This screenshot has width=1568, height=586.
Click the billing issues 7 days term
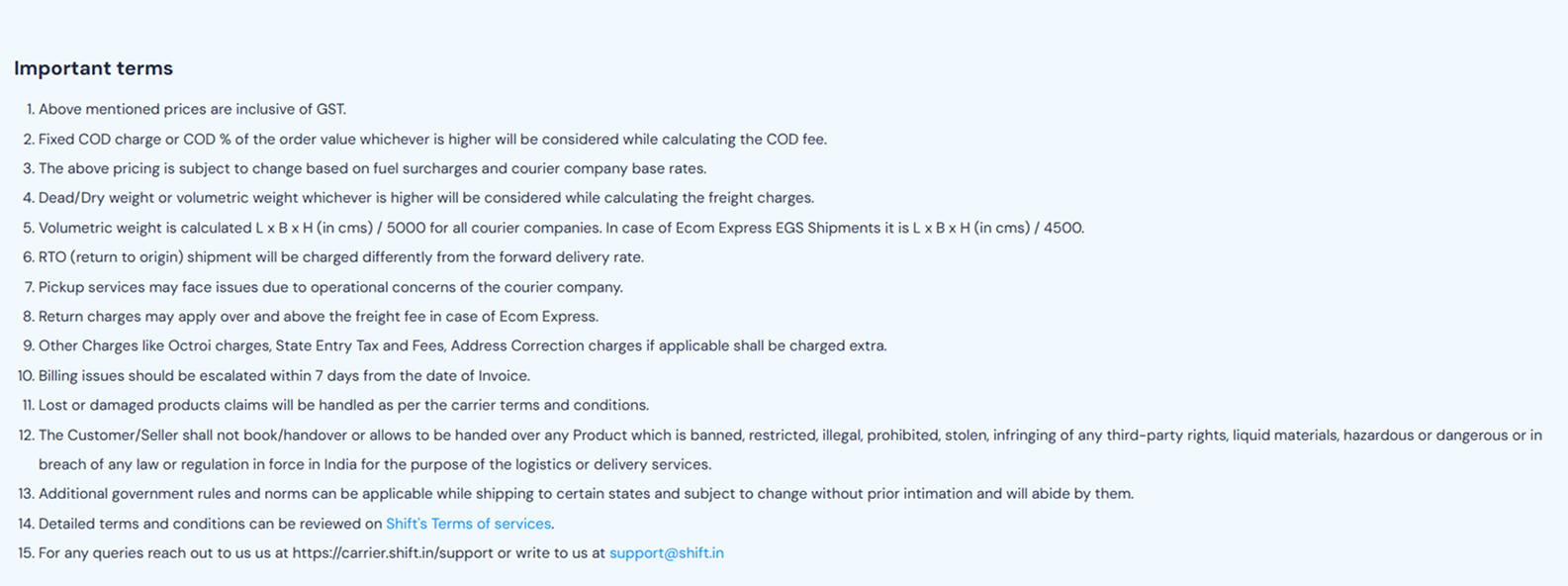[x=284, y=376]
